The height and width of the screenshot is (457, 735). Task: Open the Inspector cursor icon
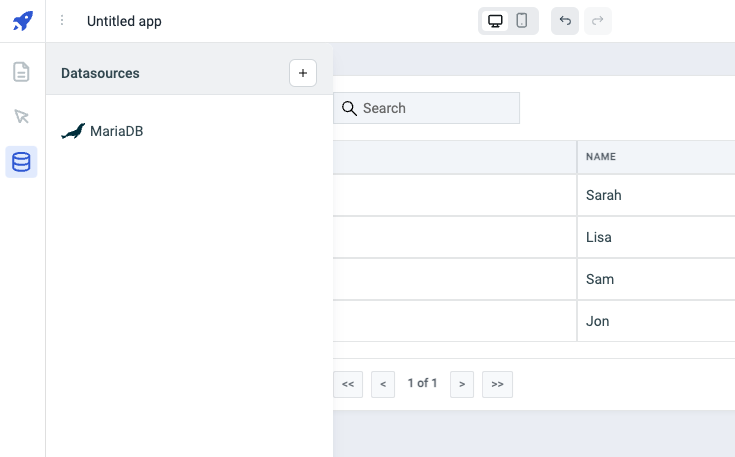pyautogui.click(x=22, y=117)
